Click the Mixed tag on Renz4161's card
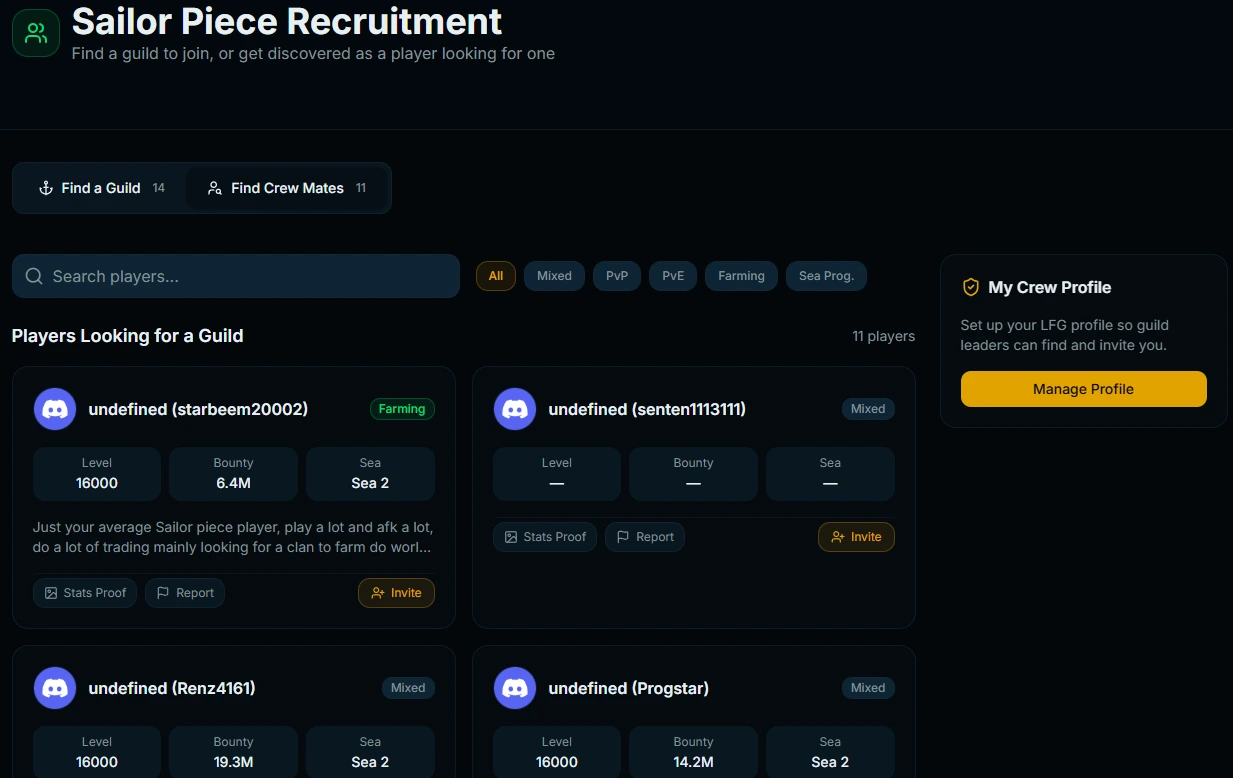Screen dimensions: 1233x778 click(x=408, y=688)
